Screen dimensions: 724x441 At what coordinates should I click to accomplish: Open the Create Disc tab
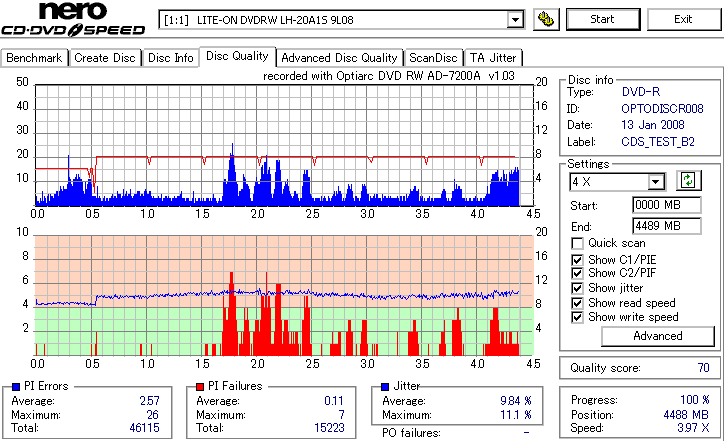pos(105,58)
